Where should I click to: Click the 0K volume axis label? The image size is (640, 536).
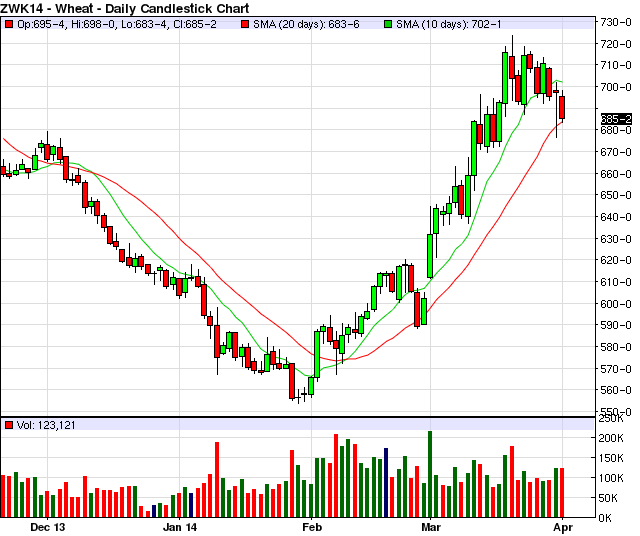[605, 518]
